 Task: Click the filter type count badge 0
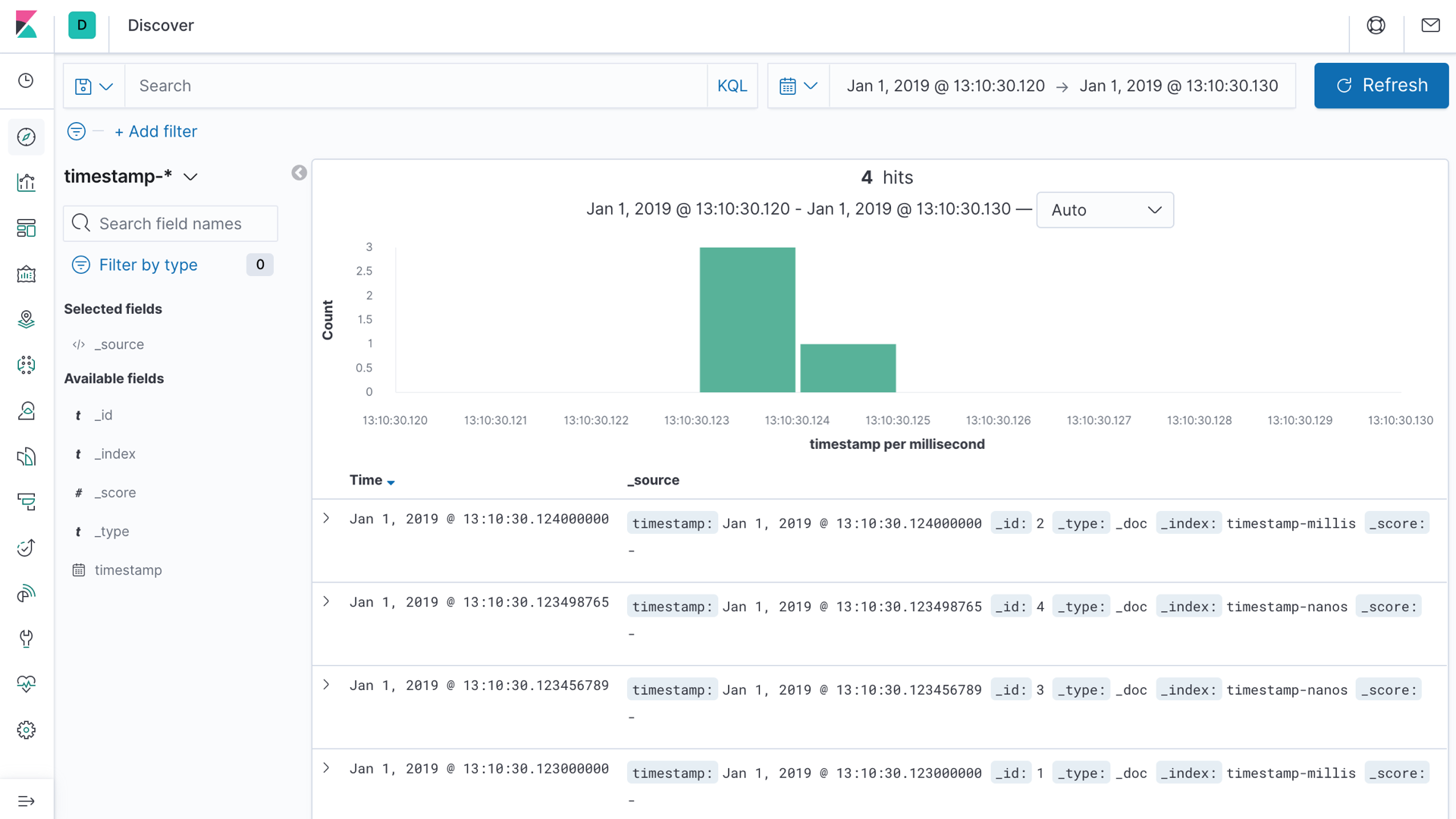(259, 265)
